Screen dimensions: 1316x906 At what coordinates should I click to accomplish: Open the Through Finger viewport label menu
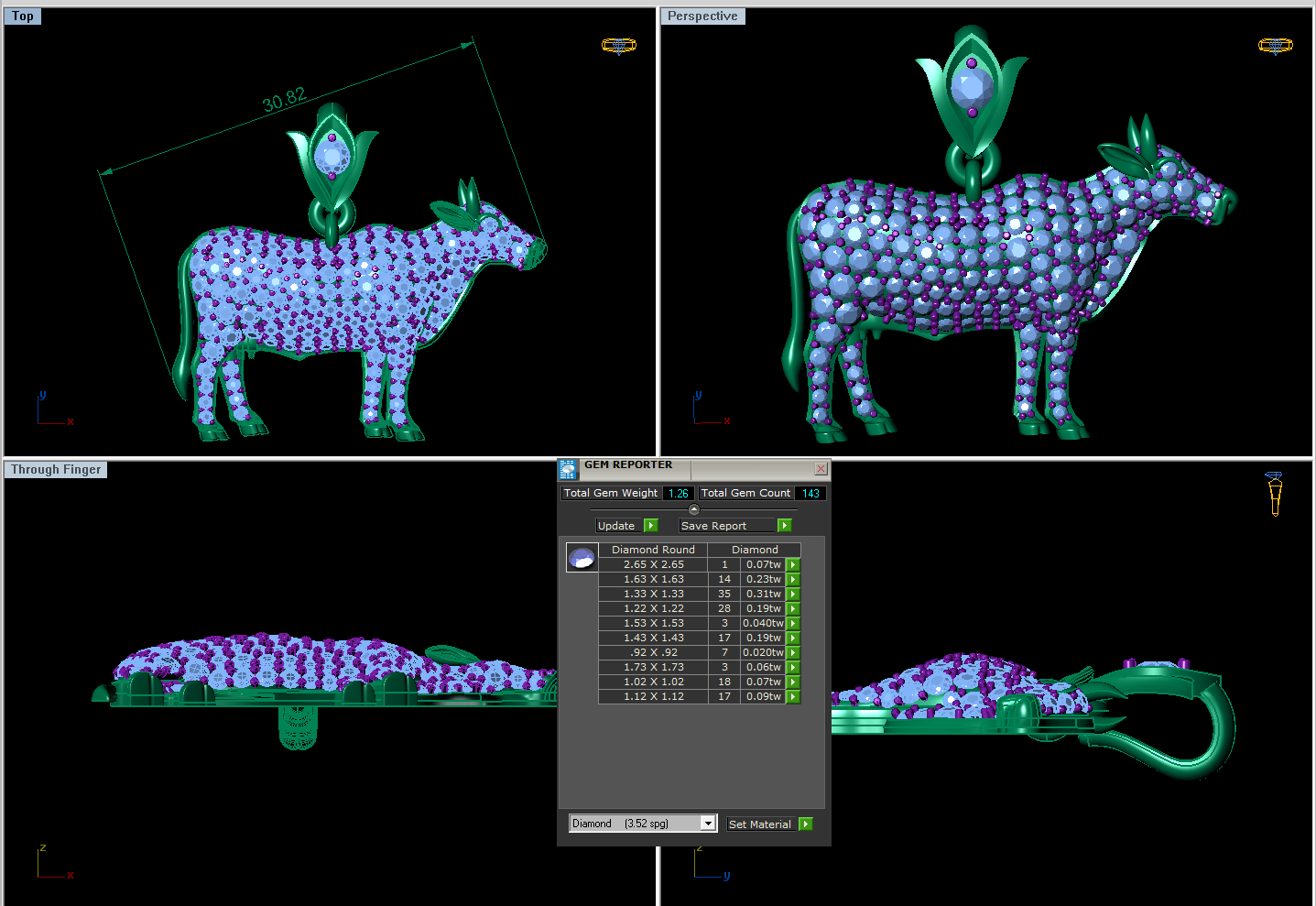coord(56,470)
